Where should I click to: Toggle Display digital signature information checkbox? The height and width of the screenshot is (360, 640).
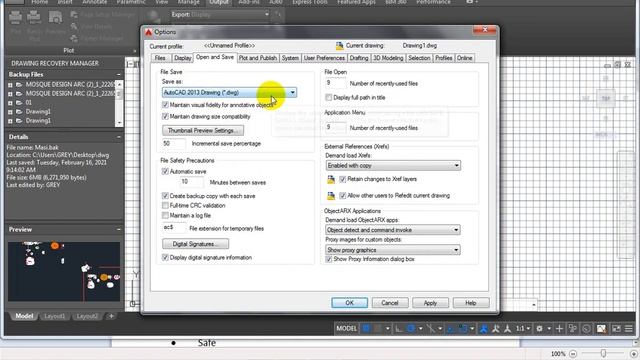(165, 258)
